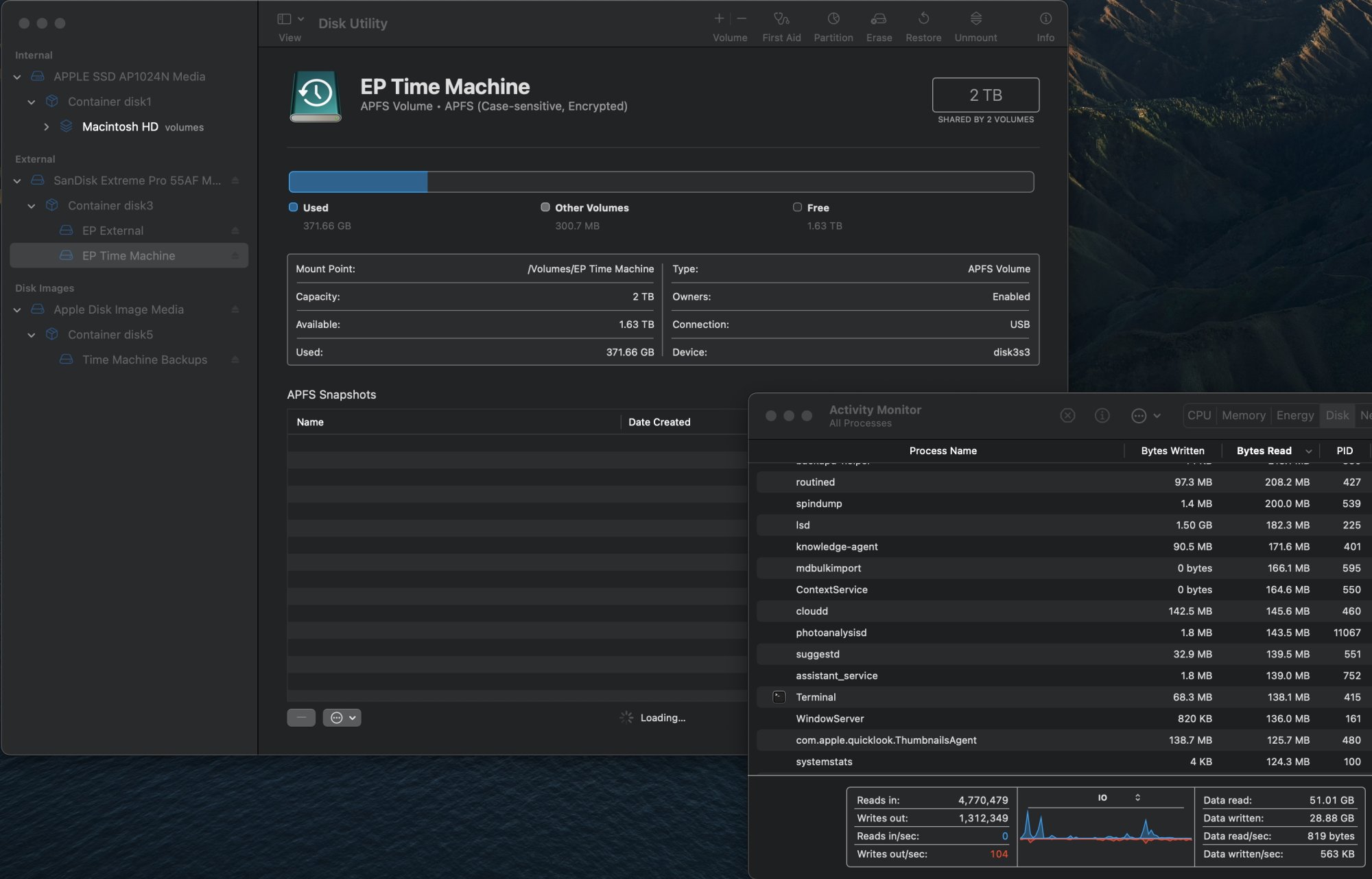Click the inspect process info icon
The height and width of the screenshot is (879, 1372).
pyautogui.click(x=1102, y=416)
